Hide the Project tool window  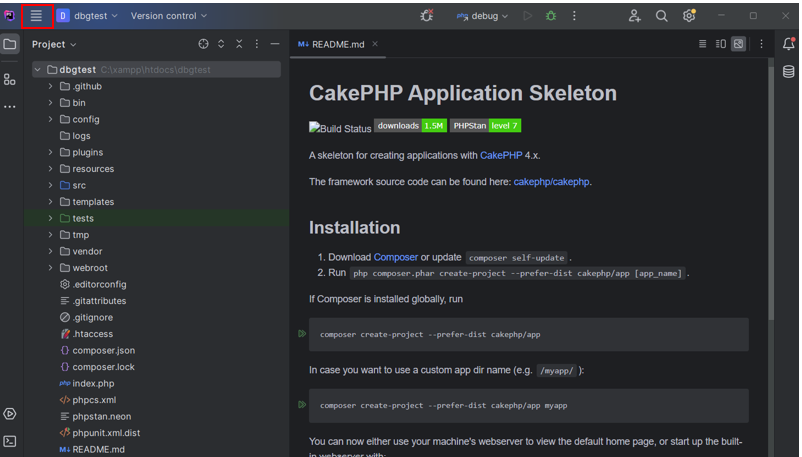coord(275,44)
